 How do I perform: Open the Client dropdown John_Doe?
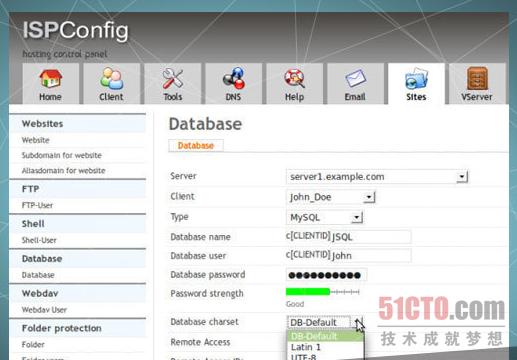[331, 197]
